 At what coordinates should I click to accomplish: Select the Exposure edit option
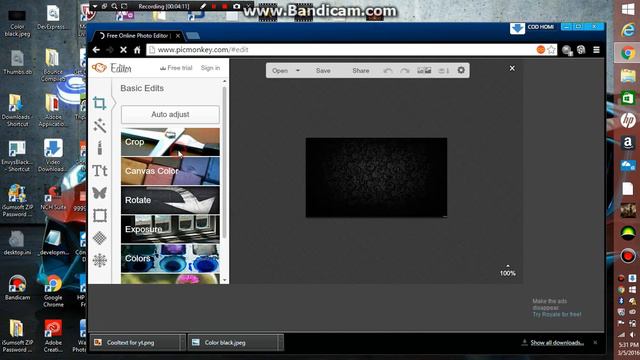click(x=170, y=229)
